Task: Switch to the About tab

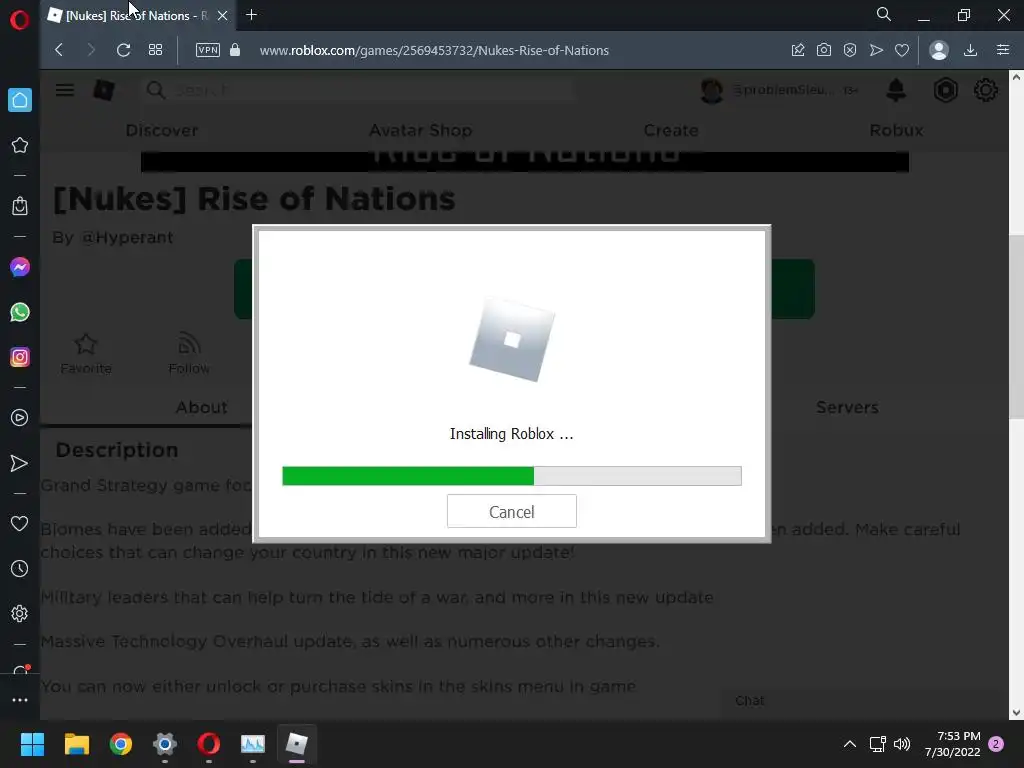Action: click(201, 408)
